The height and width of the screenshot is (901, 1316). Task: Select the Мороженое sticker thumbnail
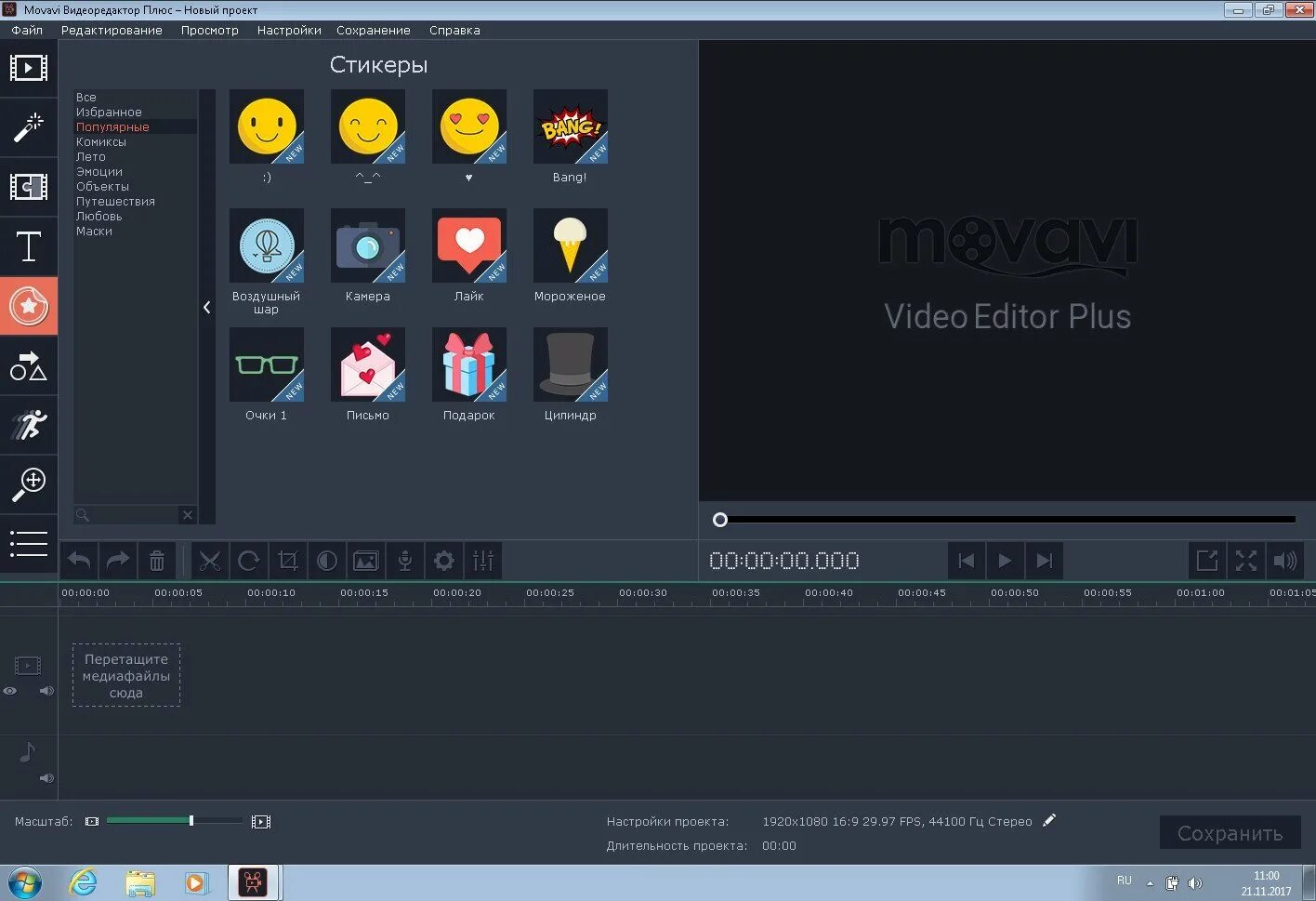(571, 245)
